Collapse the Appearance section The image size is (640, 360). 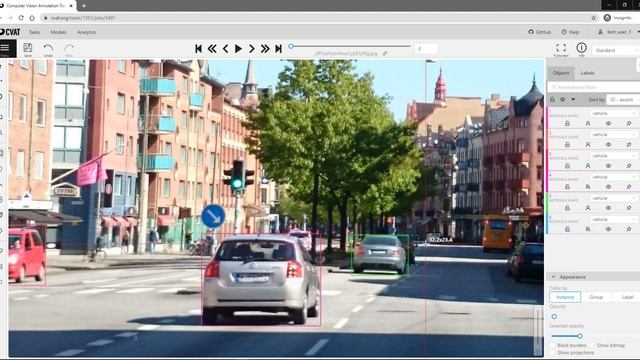tap(594, 277)
